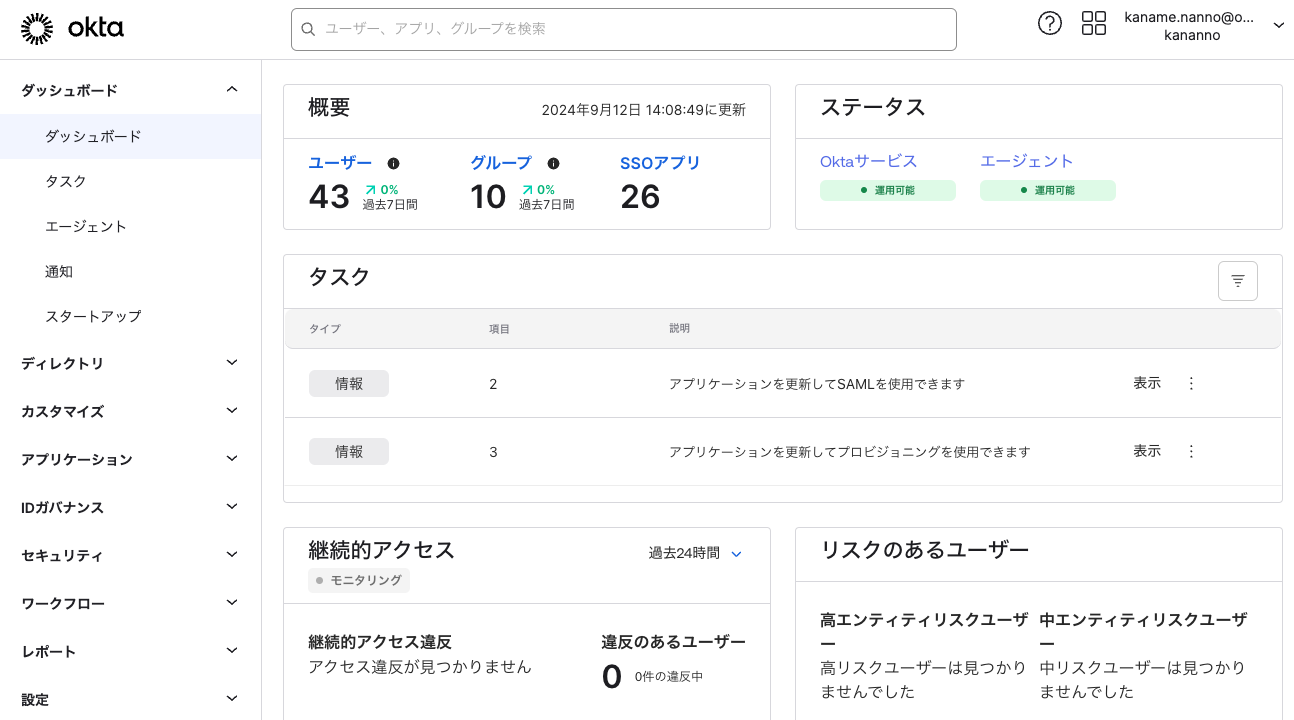Open the SSOアプリ link

click(660, 163)
